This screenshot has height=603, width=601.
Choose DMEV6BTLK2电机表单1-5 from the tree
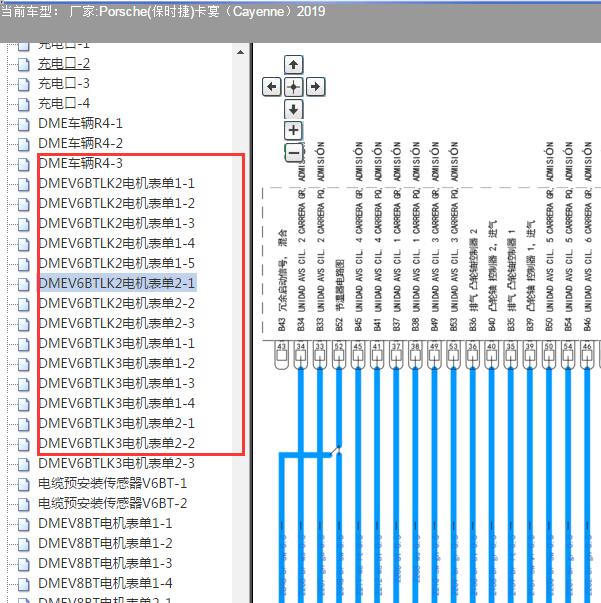point(116,263)
